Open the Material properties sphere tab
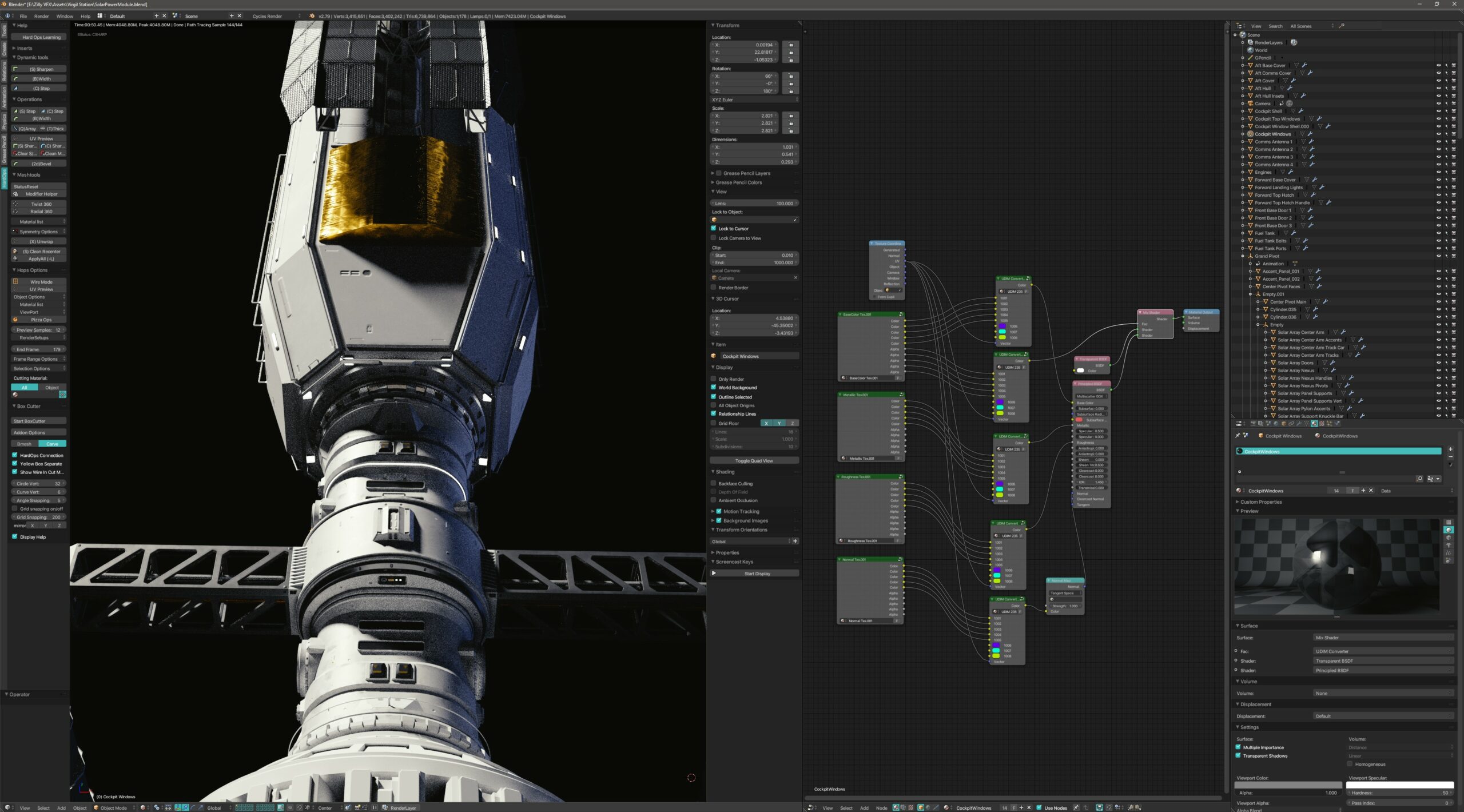Image resolution: width=1464 pixels, height=812 pixels. (1314, 424)
